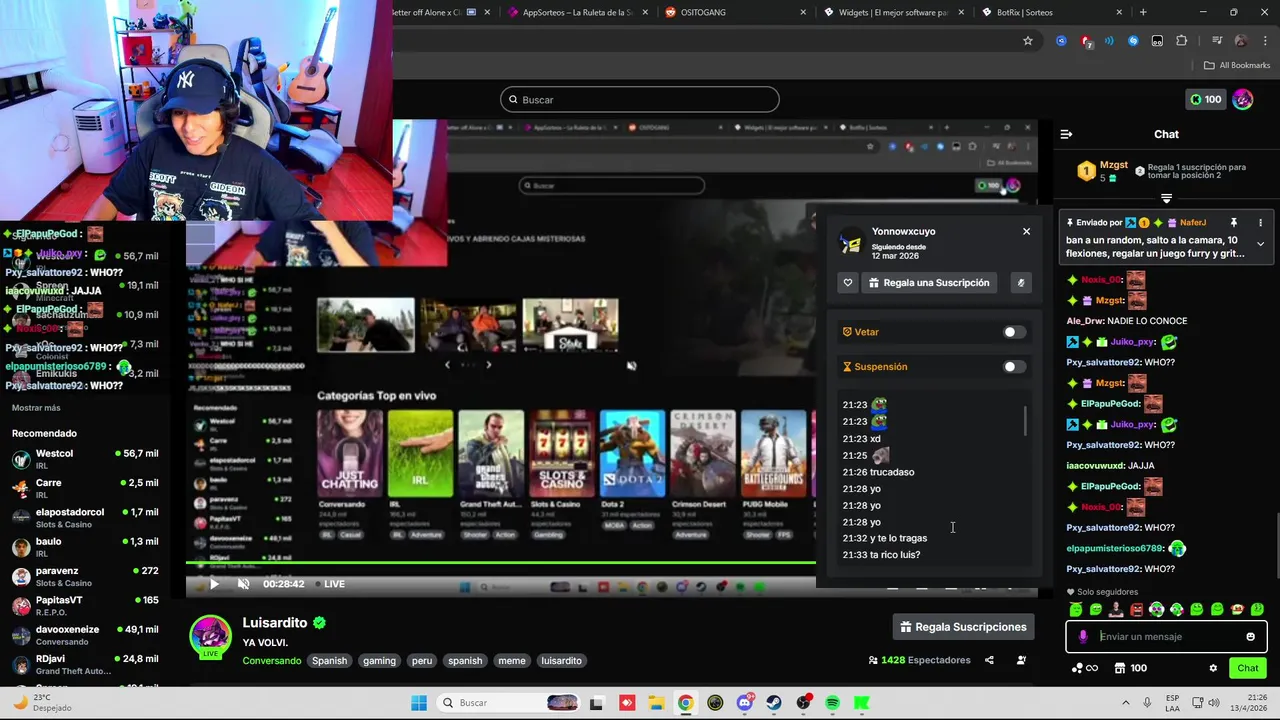Image resolution: width=1280 pixels, height=720 pixels.
Task: Click the LIVE indicator in player
Action: point(331,584)
